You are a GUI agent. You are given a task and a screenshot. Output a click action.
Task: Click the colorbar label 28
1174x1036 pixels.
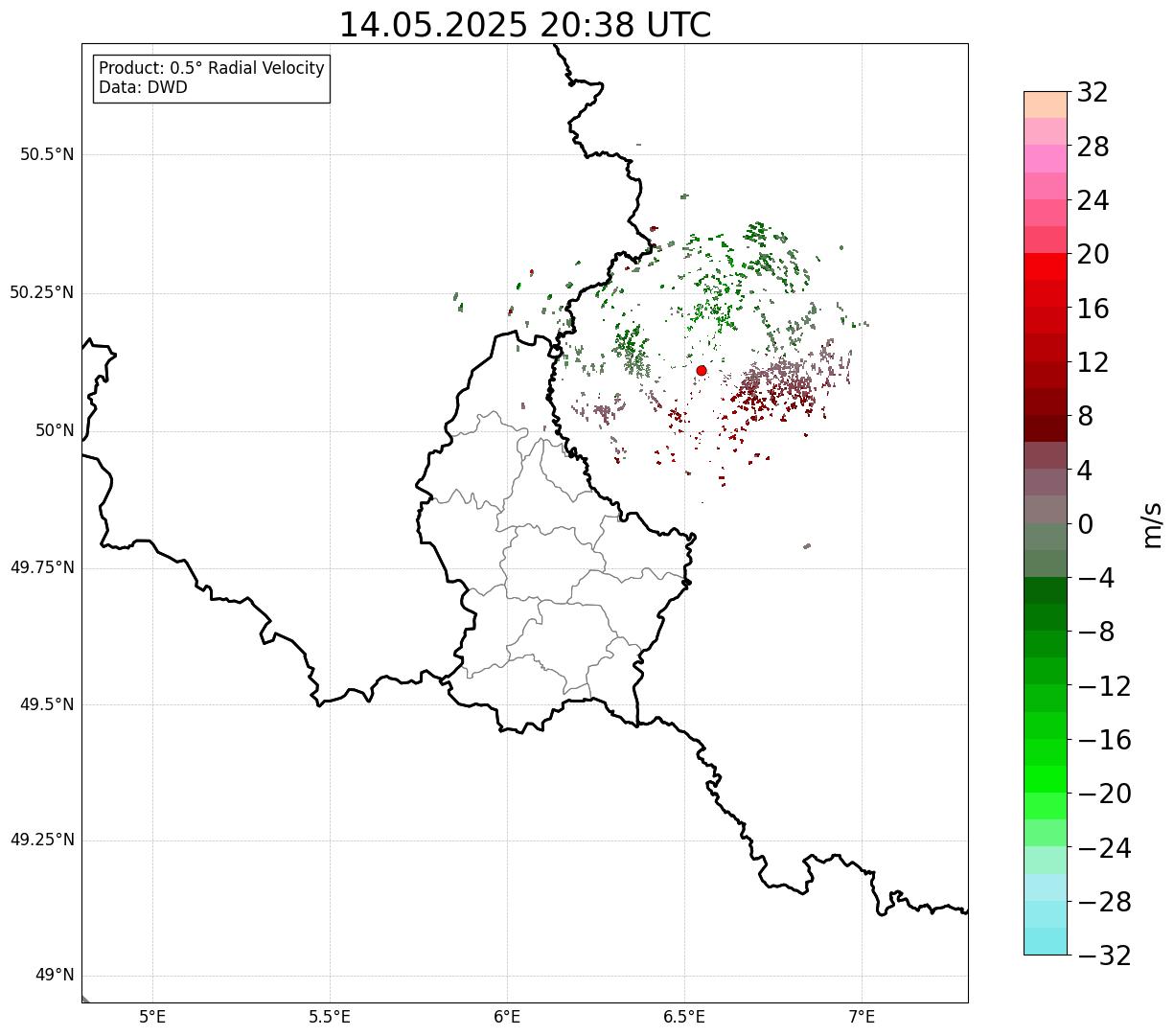click(x=1093, y=147)
